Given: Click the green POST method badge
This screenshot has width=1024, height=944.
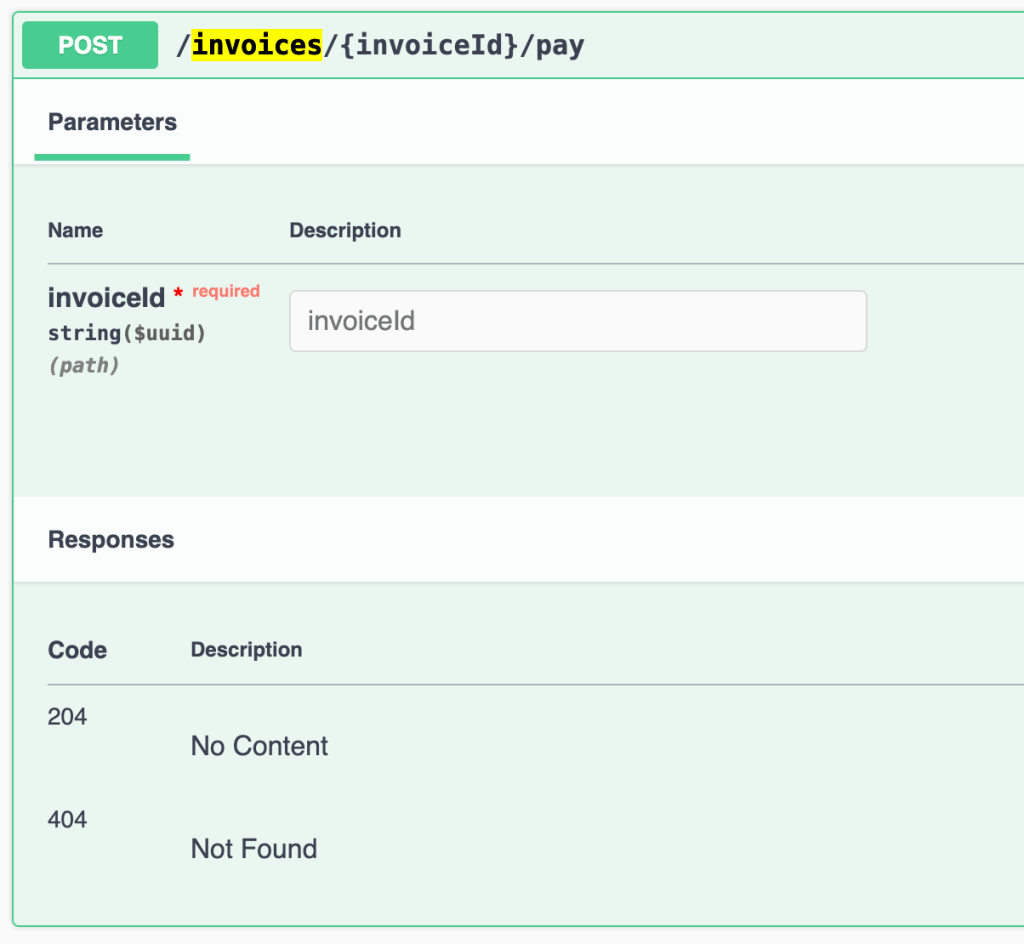Looking at the screenshot, I should 90,45.
